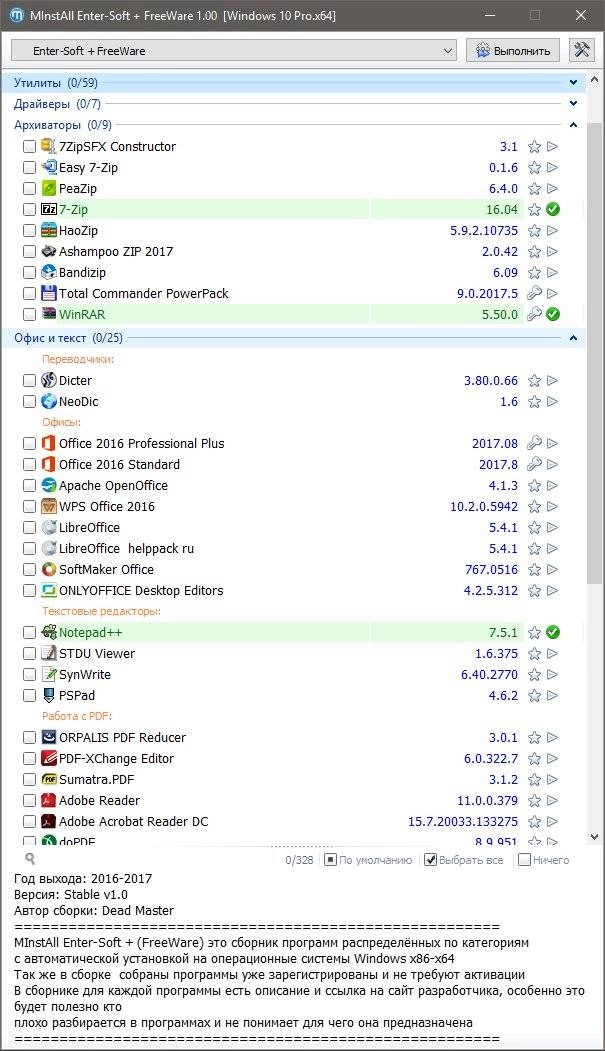Click the key icon in WinRAR row
Image resolution: width=605 pixels, height=1051 pixels.
click(534, 314)
